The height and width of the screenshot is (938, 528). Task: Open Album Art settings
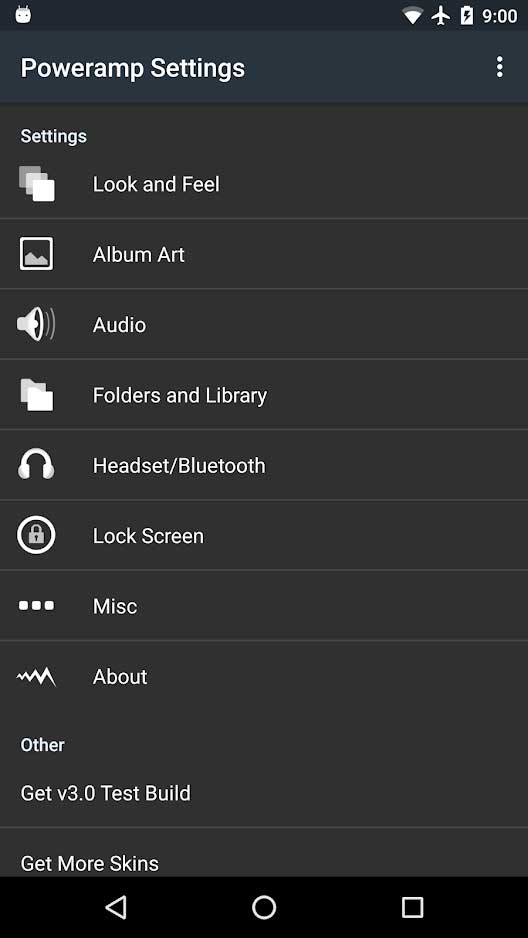(x=264, y=254)
